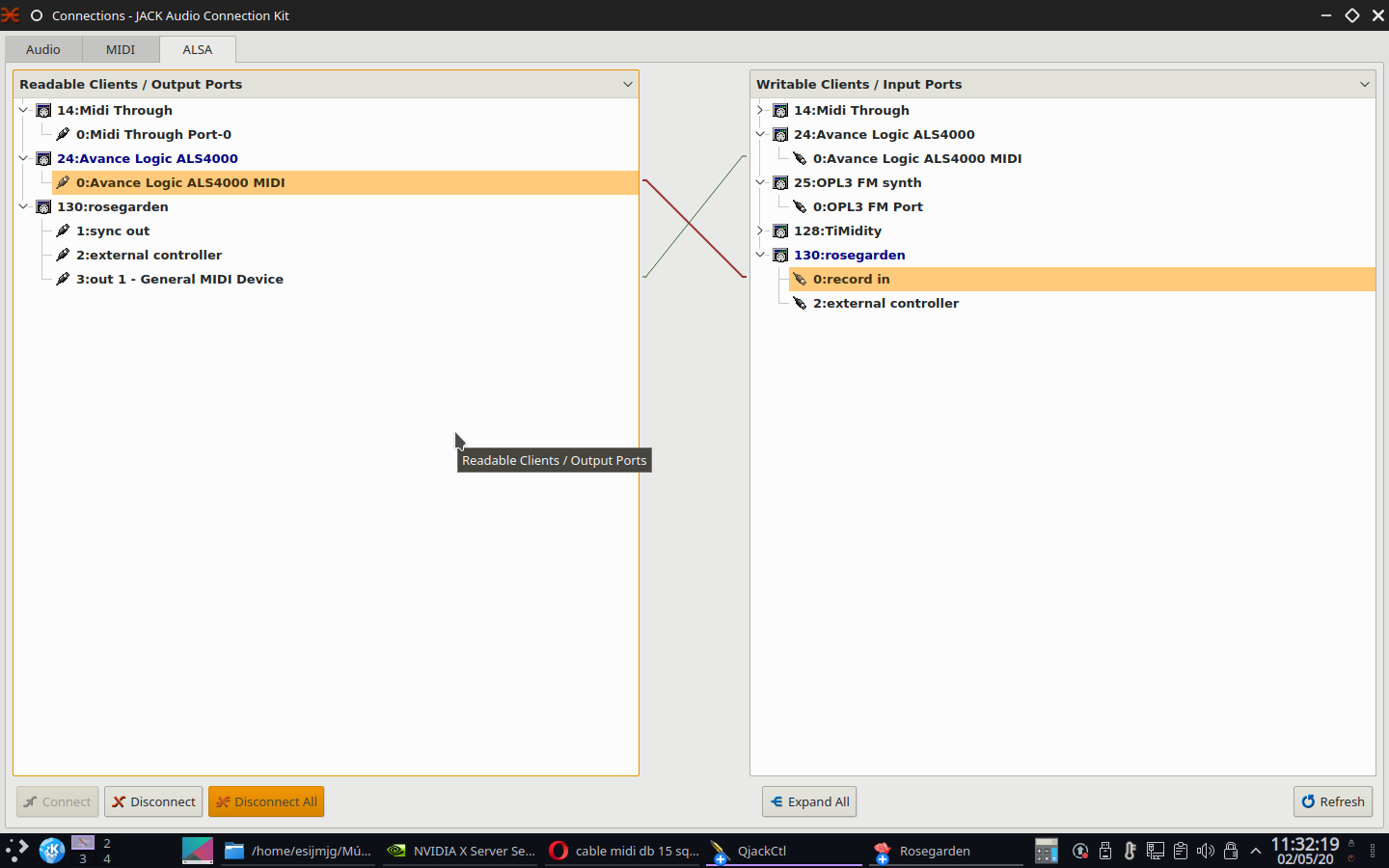Viewport: 1389px width, 868px height.
Task: Click plug icon of output 2:external controller
Action: (63, 255)
